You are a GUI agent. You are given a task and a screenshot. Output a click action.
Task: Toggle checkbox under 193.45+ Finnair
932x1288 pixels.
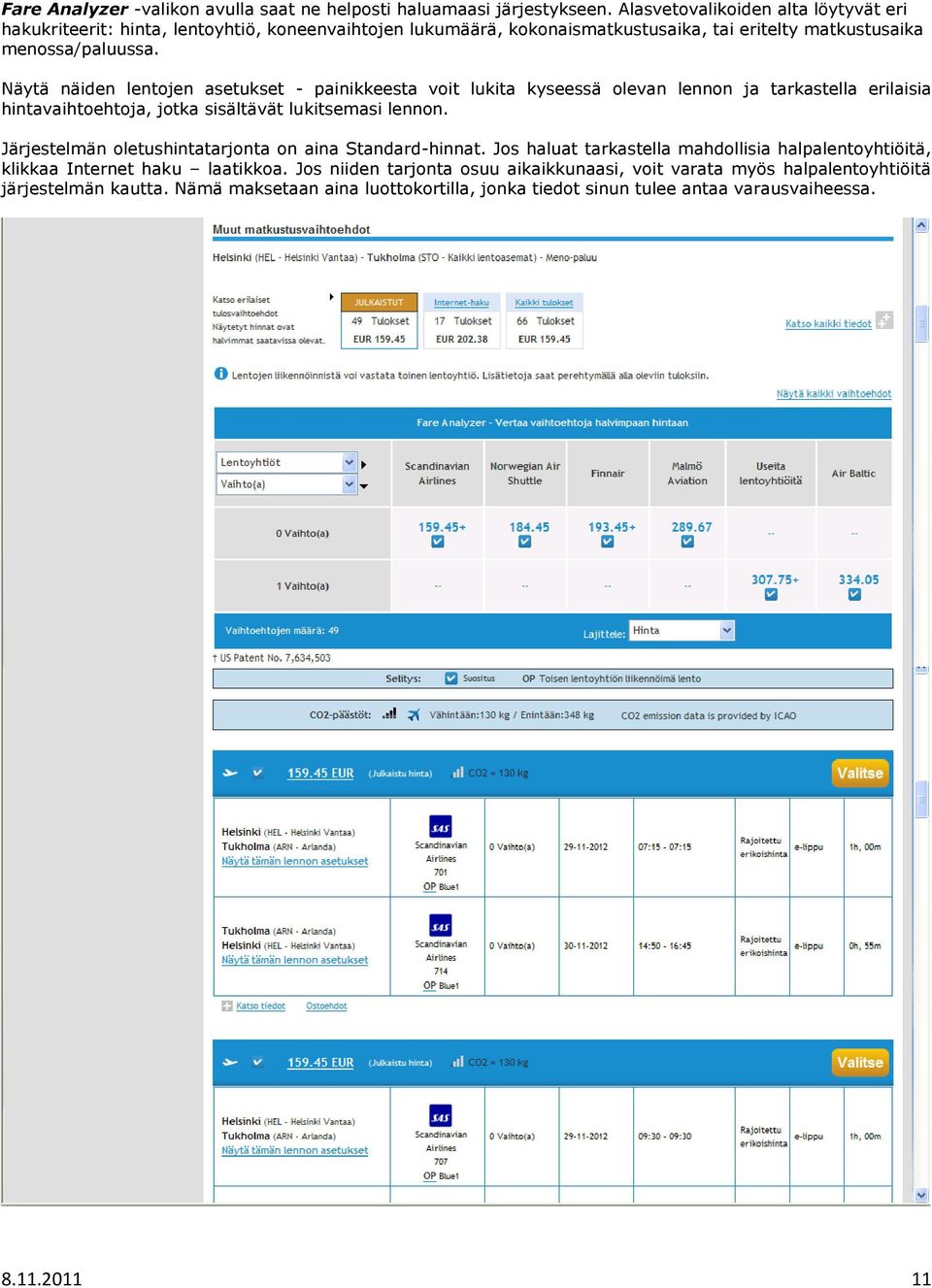(x=608, y=542)
